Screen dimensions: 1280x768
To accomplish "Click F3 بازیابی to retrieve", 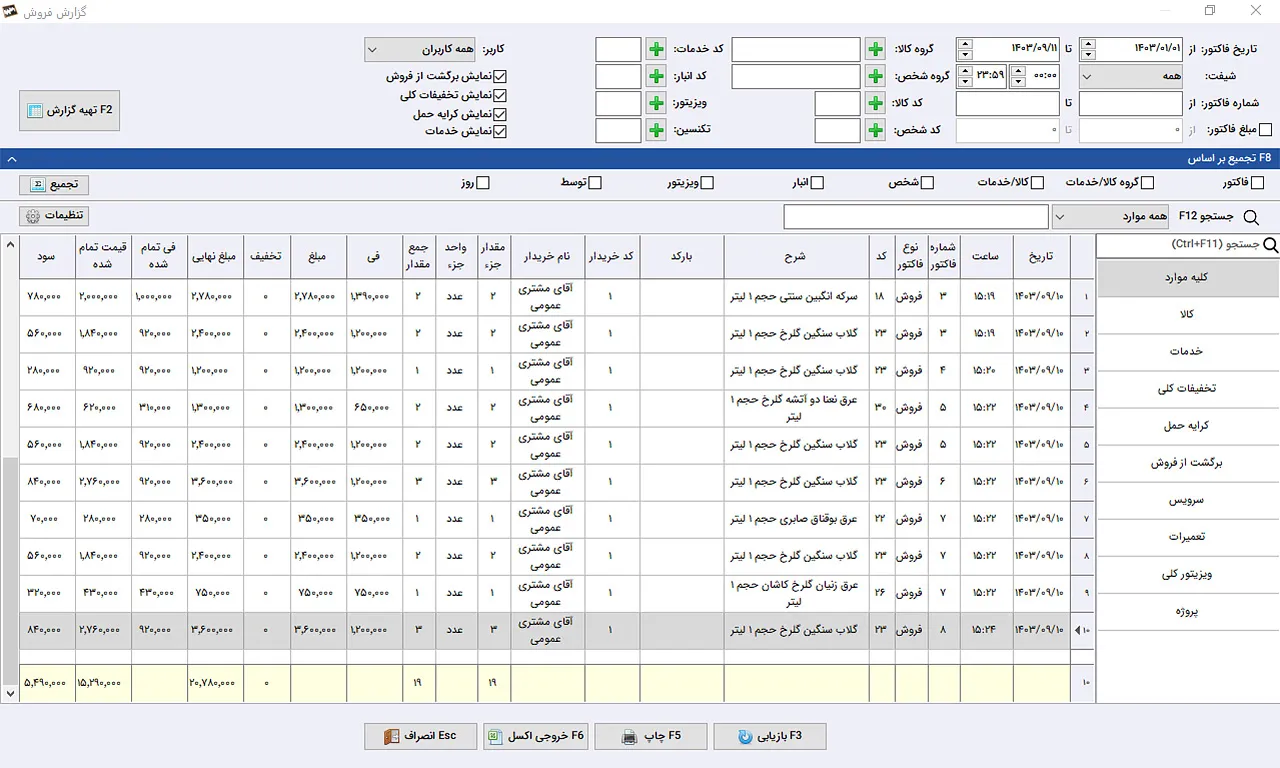I will tap(770, 736).
